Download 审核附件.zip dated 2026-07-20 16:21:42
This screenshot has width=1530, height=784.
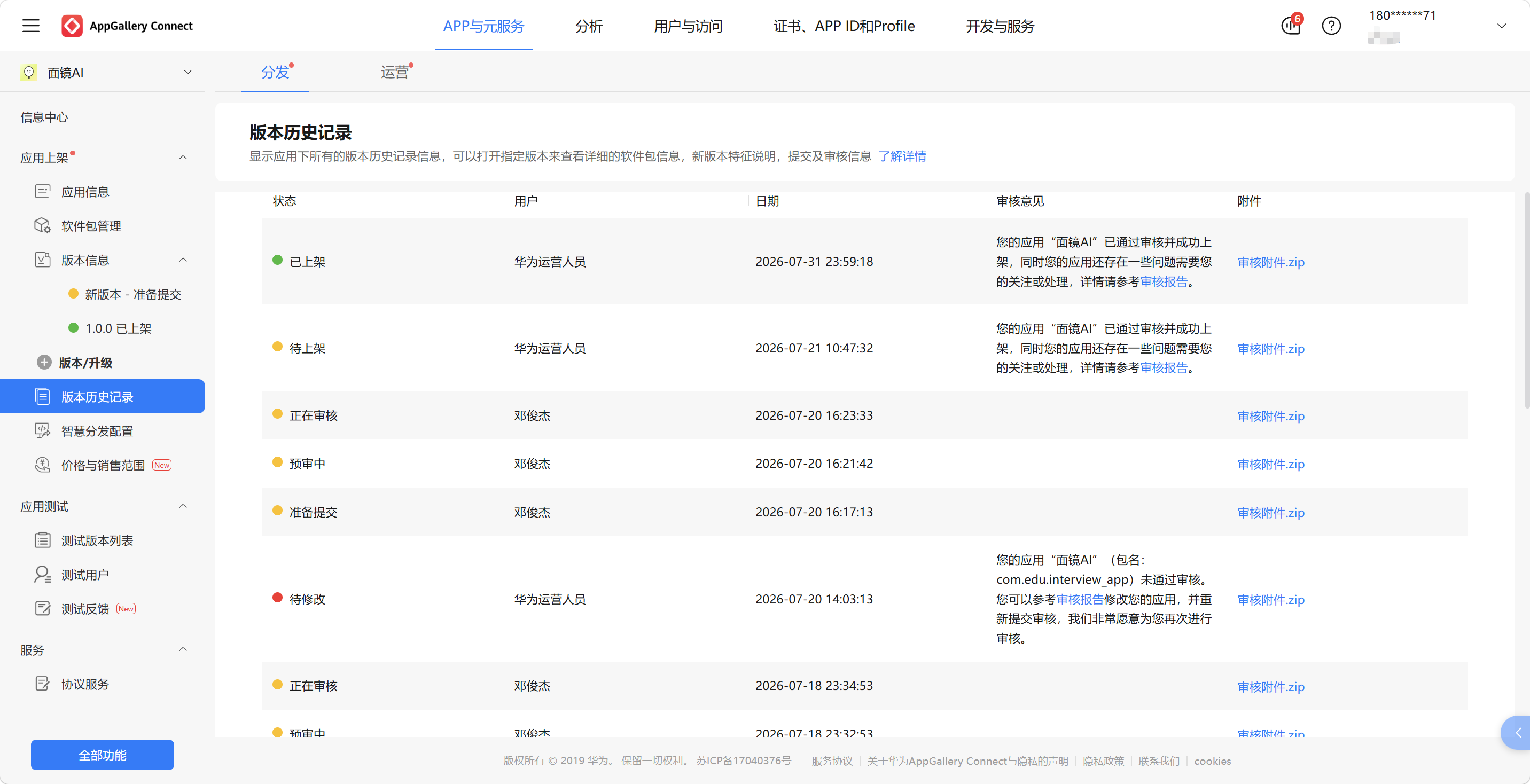(x=1270, y=464)
